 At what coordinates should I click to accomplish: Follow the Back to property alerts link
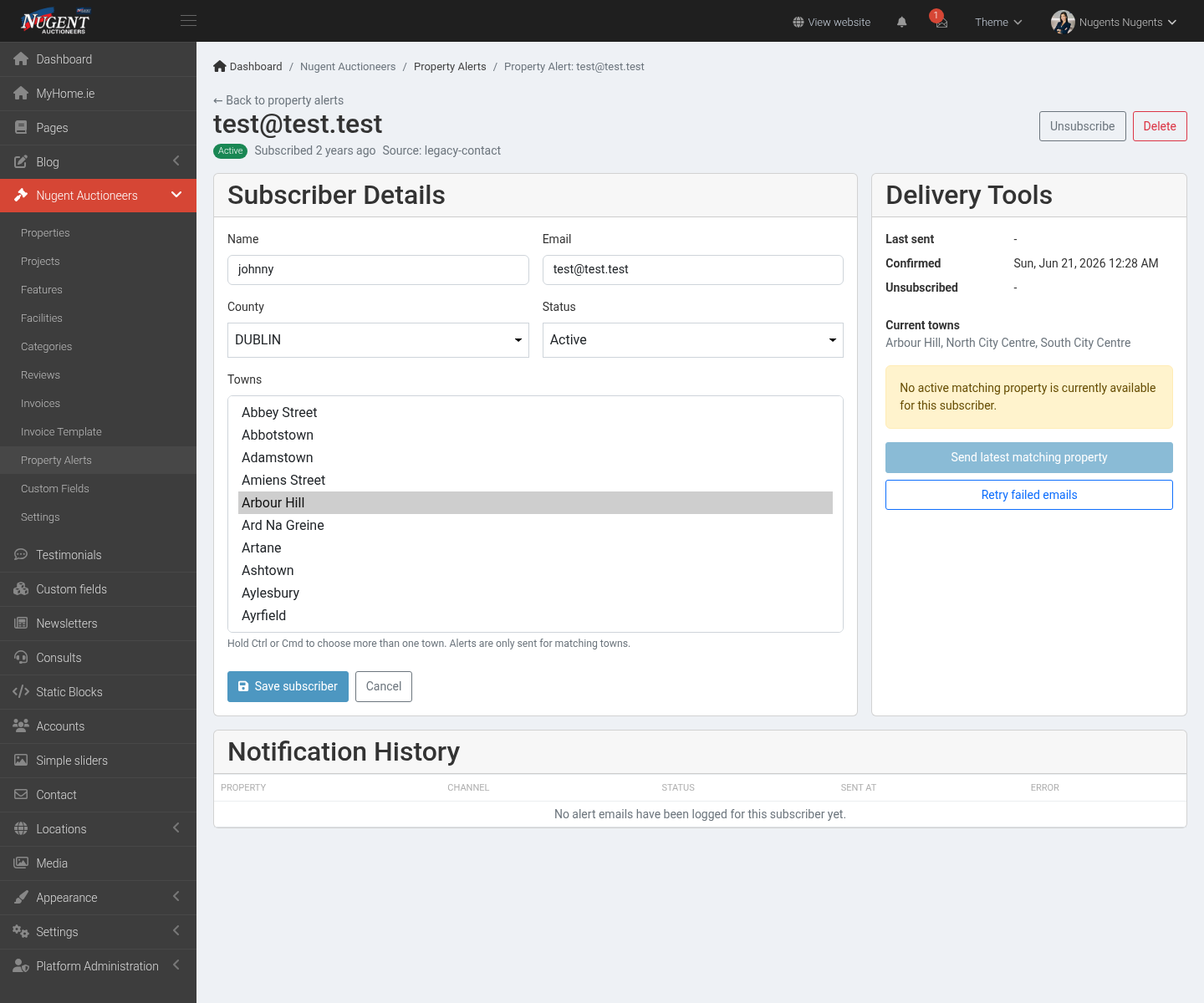click(278, 100)
